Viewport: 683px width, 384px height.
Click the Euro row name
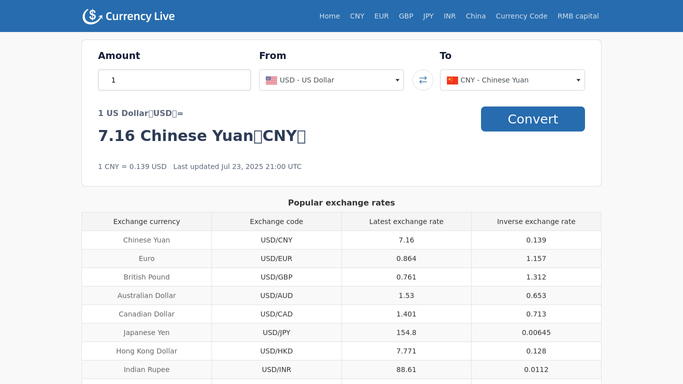(146, 259)
